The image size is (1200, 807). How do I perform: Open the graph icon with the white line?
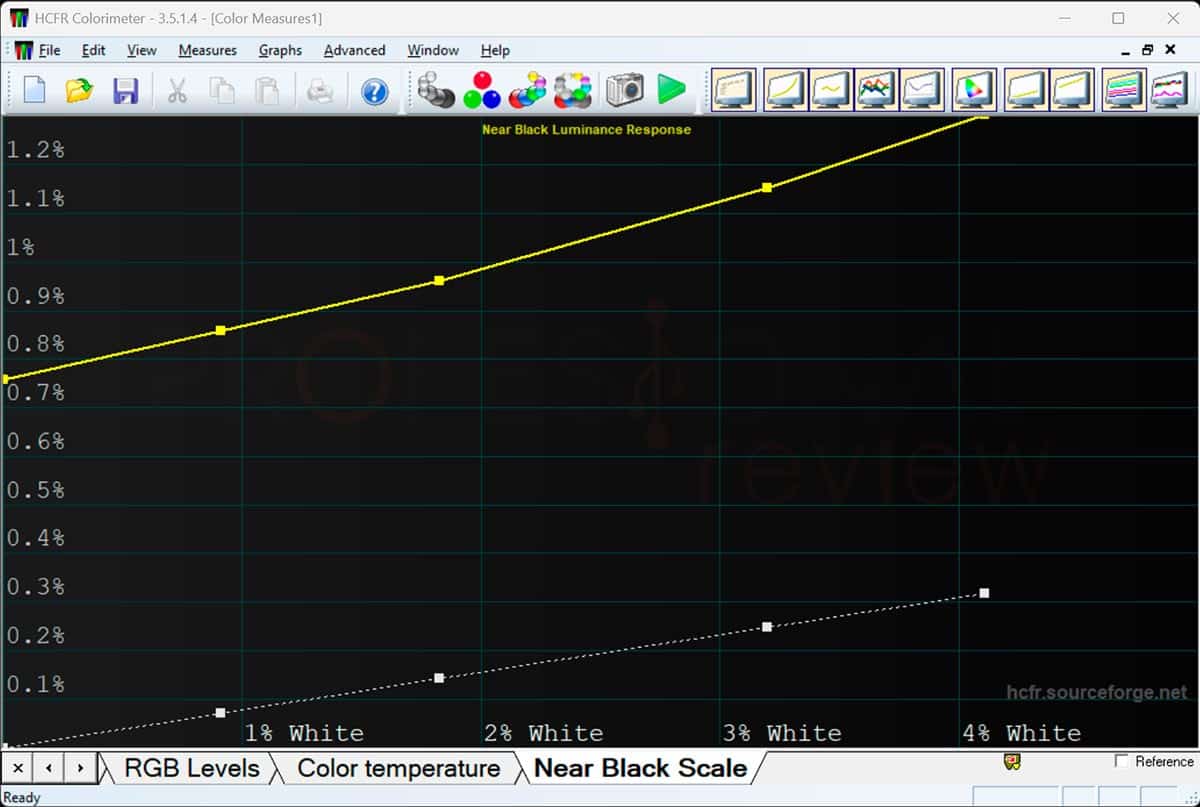click(x=921, y=90)
